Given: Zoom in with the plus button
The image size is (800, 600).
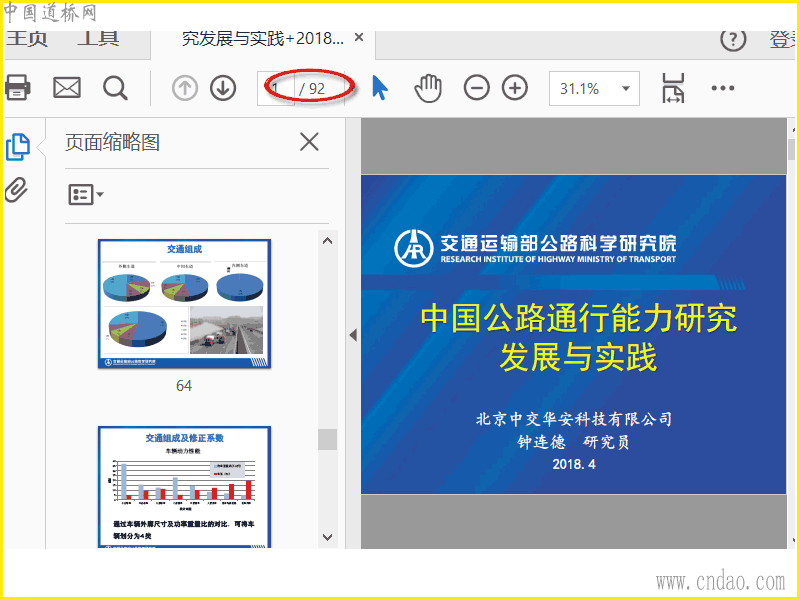Looking at the screenshot, I should tap(515, 88).
